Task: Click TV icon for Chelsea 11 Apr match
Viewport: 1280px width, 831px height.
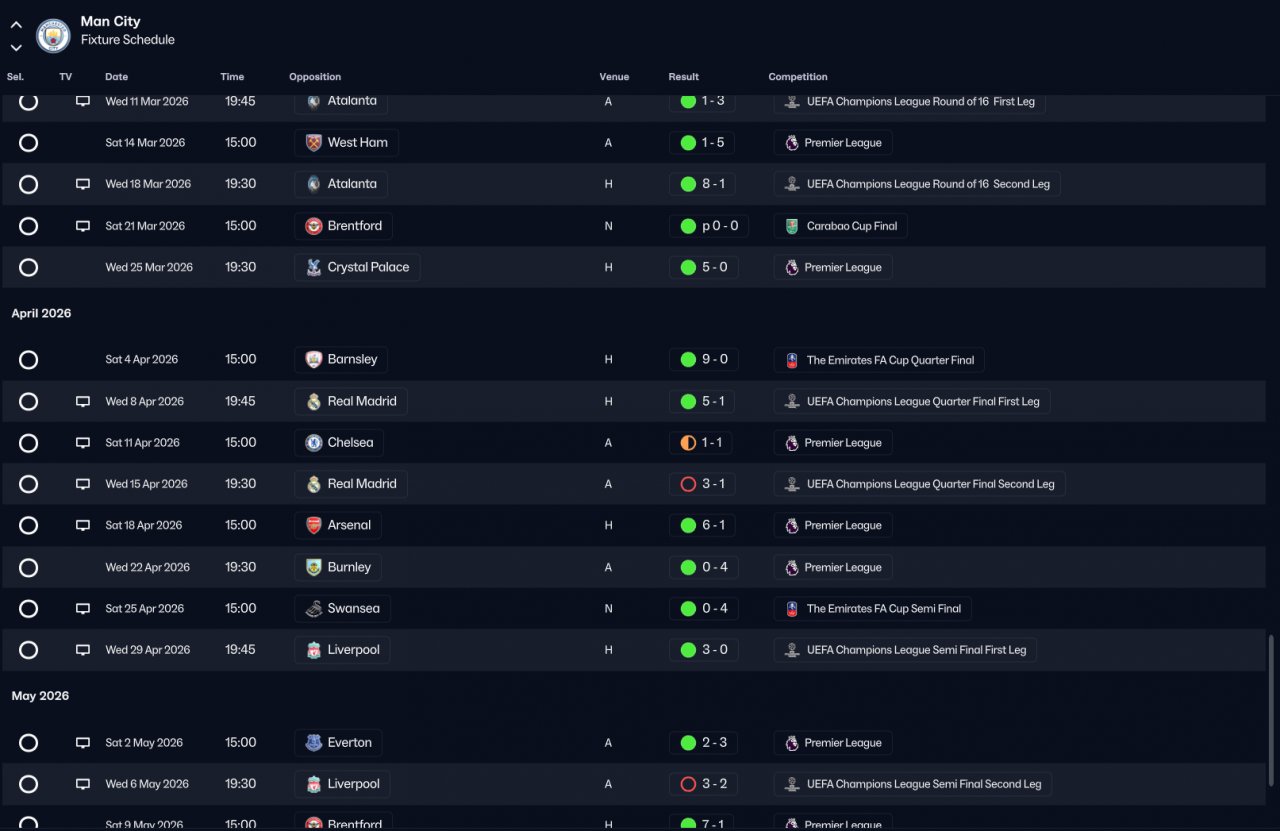Action: tap(83, 443)
